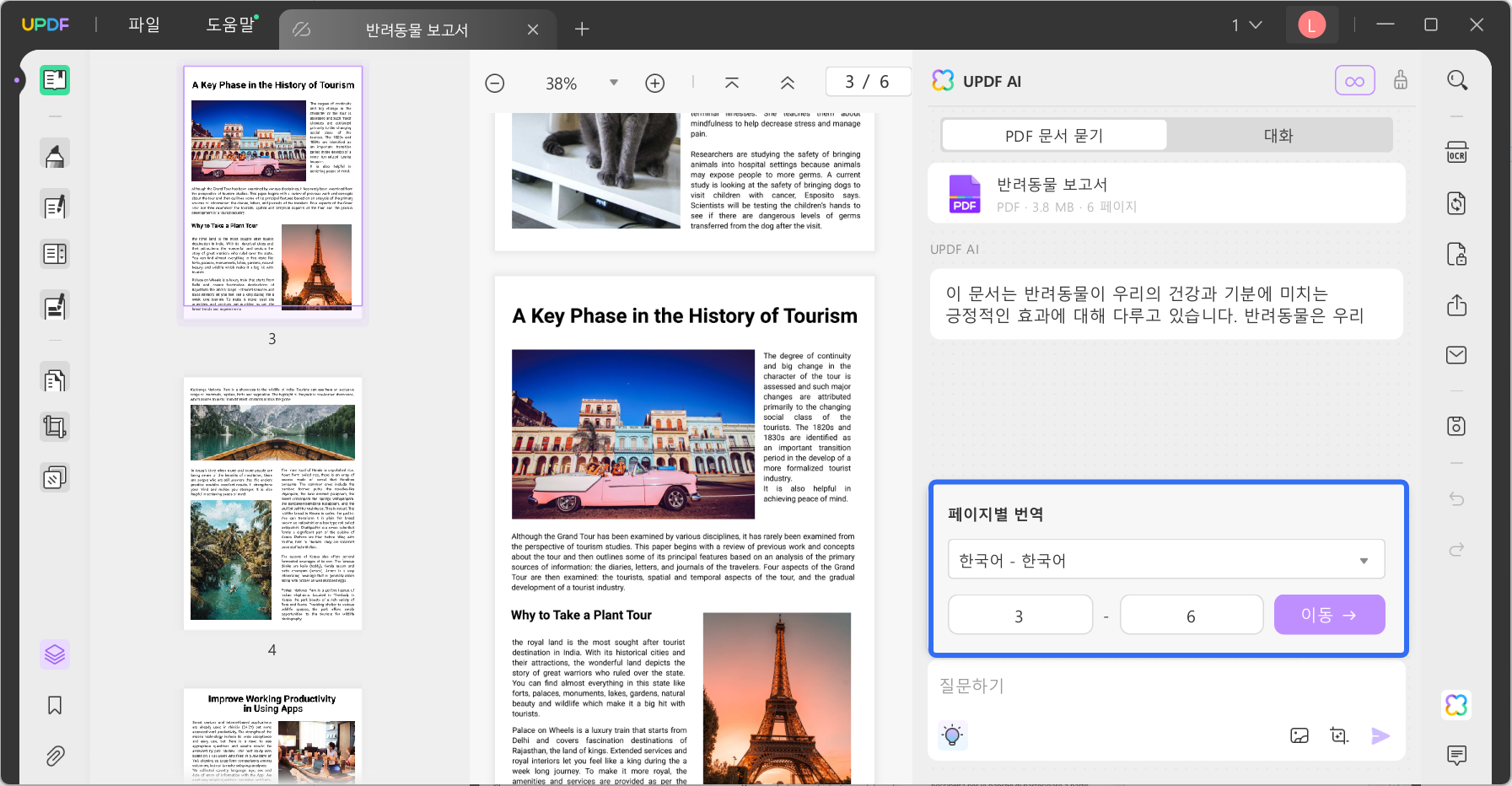Screen dimensions: 1512x786
Task: Open the comments panel icon at bottom right
Action: 1456,755
